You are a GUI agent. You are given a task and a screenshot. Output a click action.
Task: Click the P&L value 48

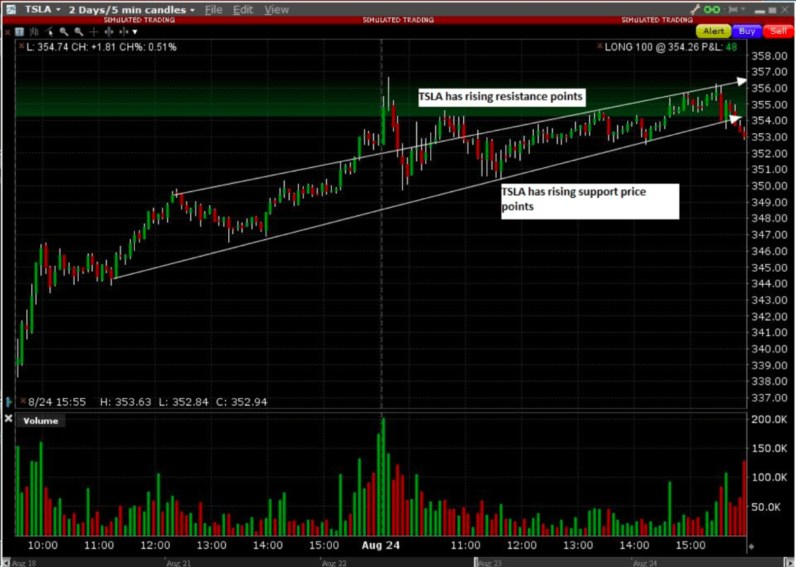pyautogui.click(x=731, y=47)
